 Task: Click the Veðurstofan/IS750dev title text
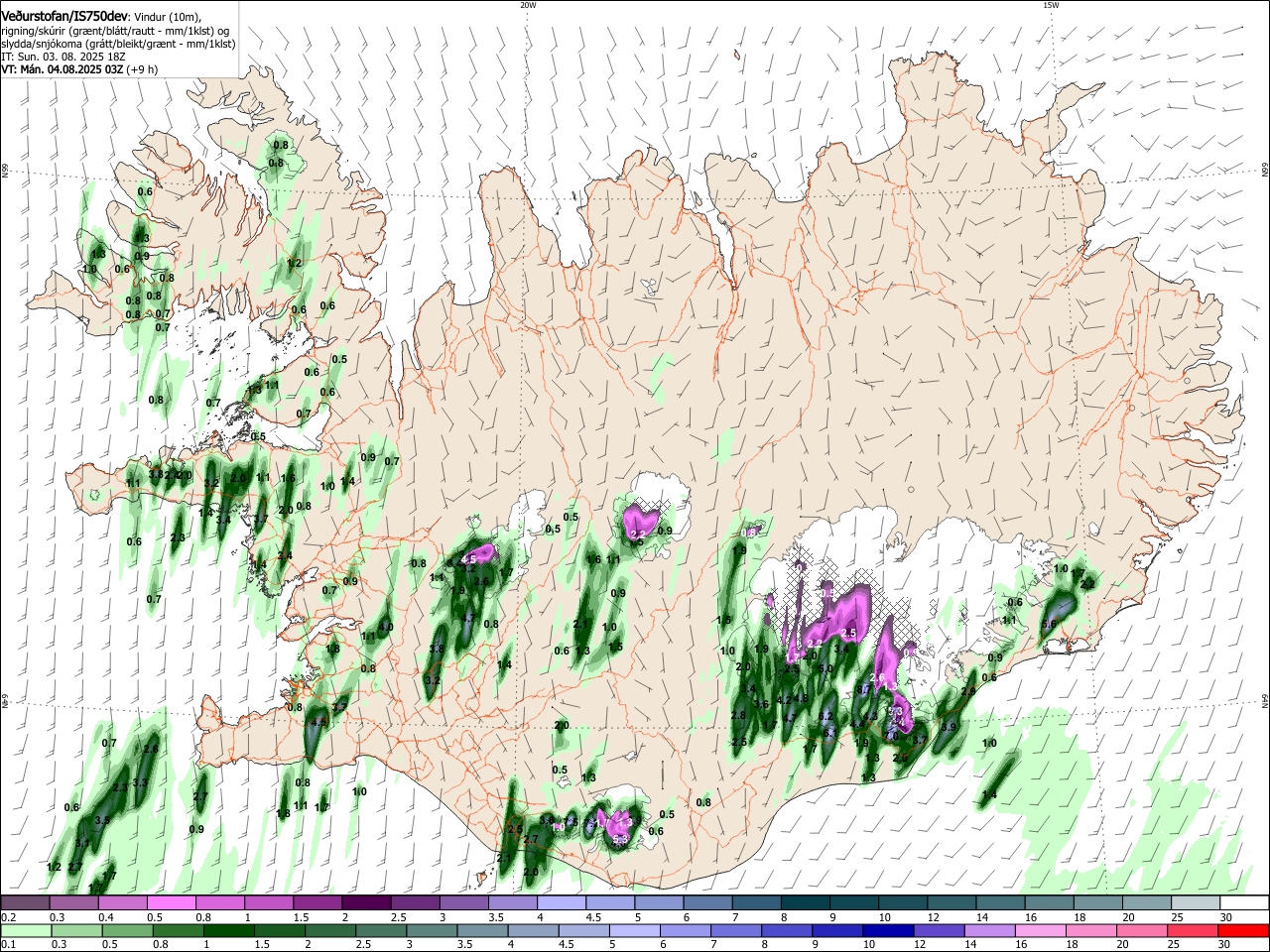(63, 17)
